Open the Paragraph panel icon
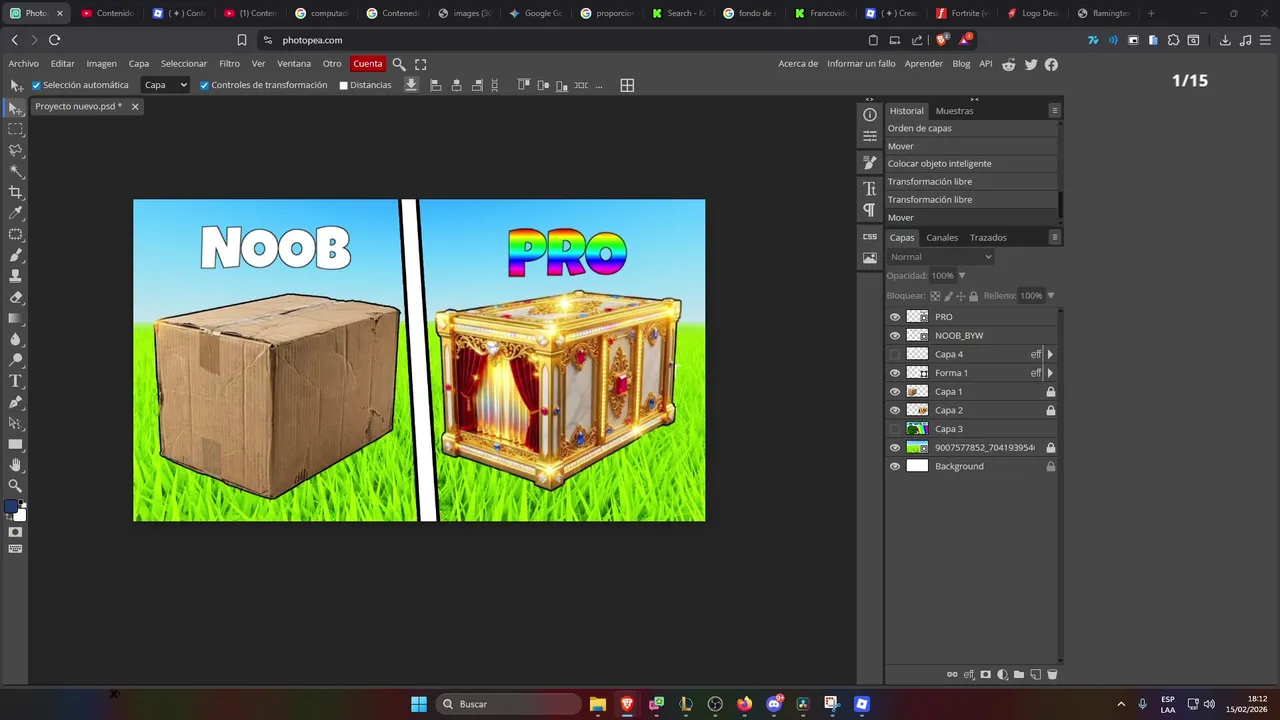This screenshot has height=720, width=1280. click(x=870, y=210)
